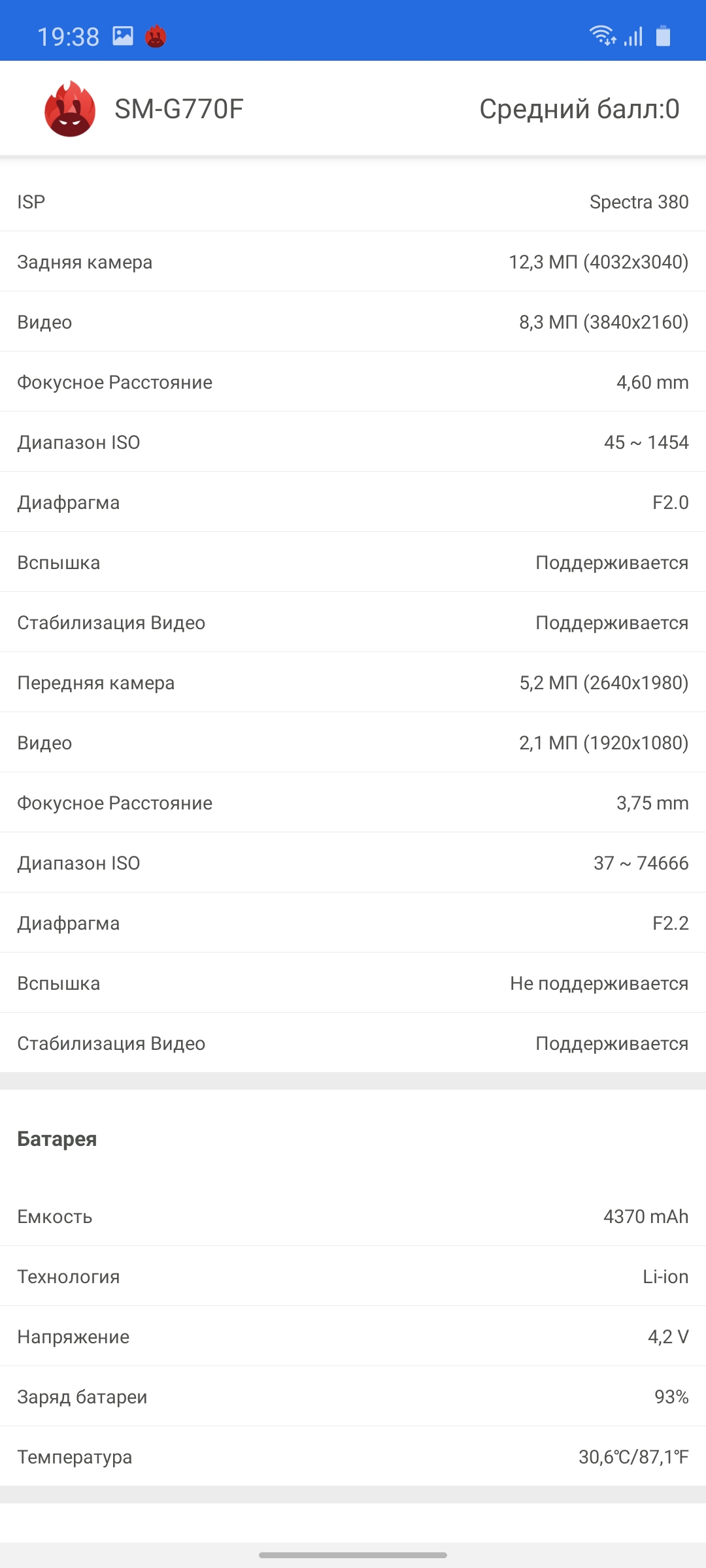Tap the image notification icon in status bar
706x1568 pixels.
123,36
